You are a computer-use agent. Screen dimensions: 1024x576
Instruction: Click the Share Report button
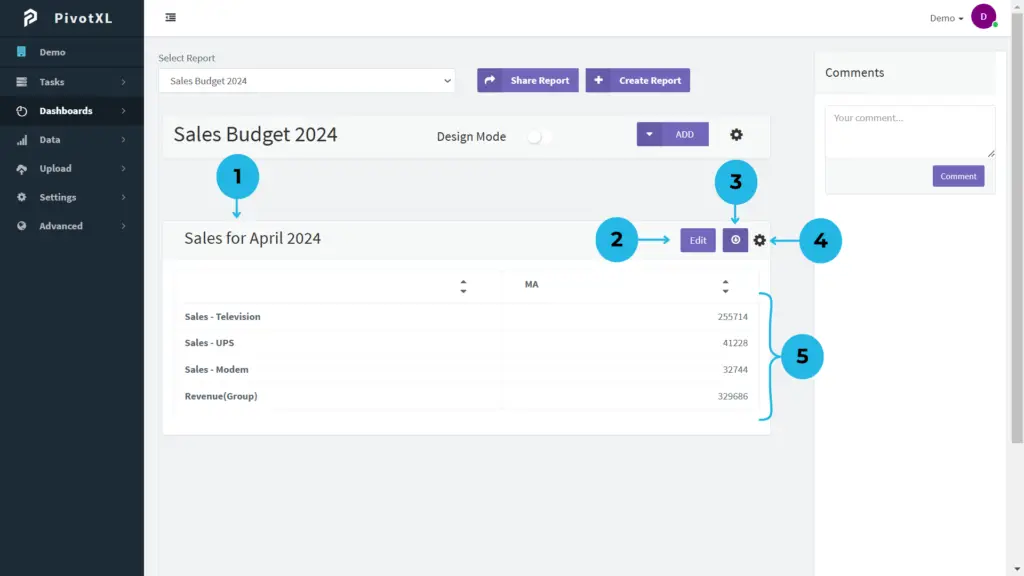coord(528,80)
